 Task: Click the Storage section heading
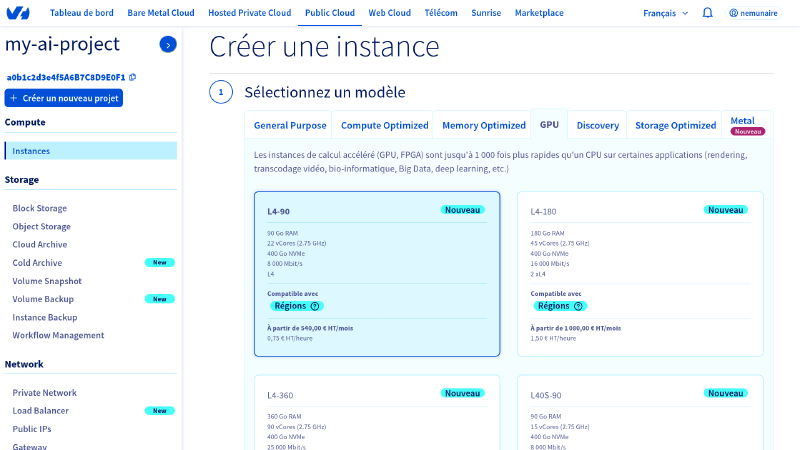21,180
